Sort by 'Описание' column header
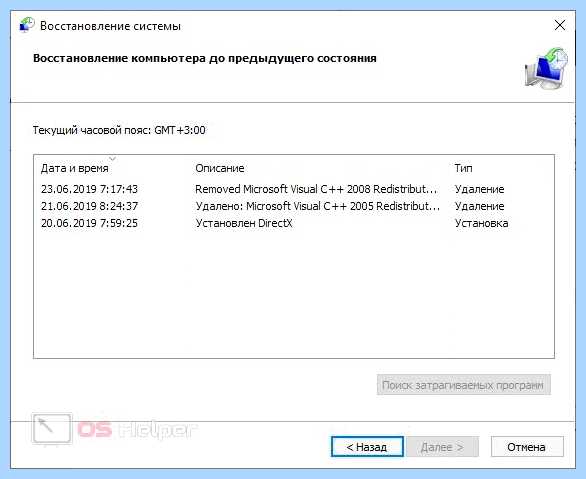Image resolution: width=586 pixels, height=479 pixels. 220,169
